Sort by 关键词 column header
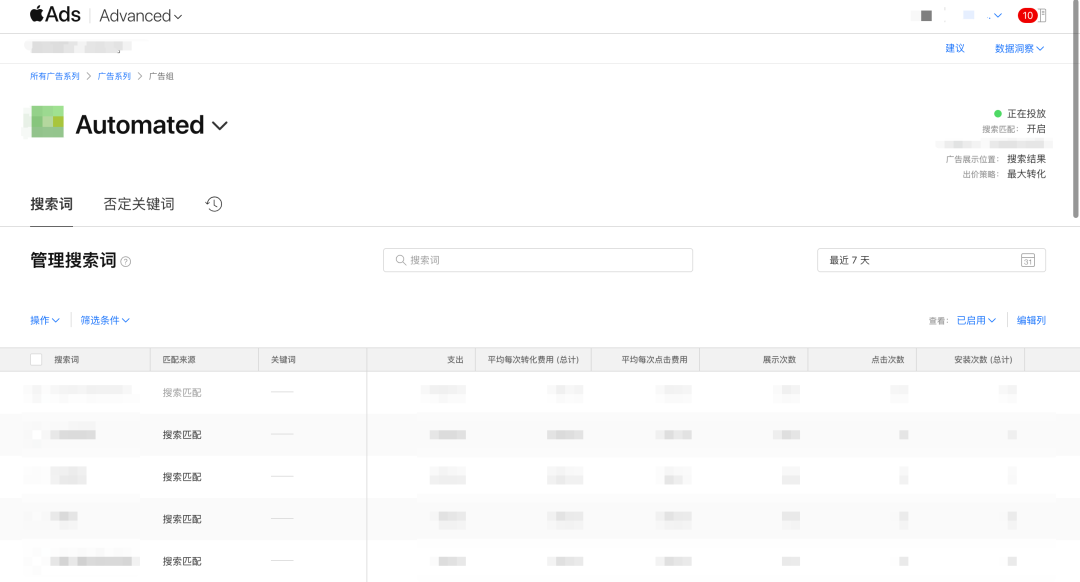Image resolution: width=1080 pixels, height=582 pixels. tap(283, 360)
